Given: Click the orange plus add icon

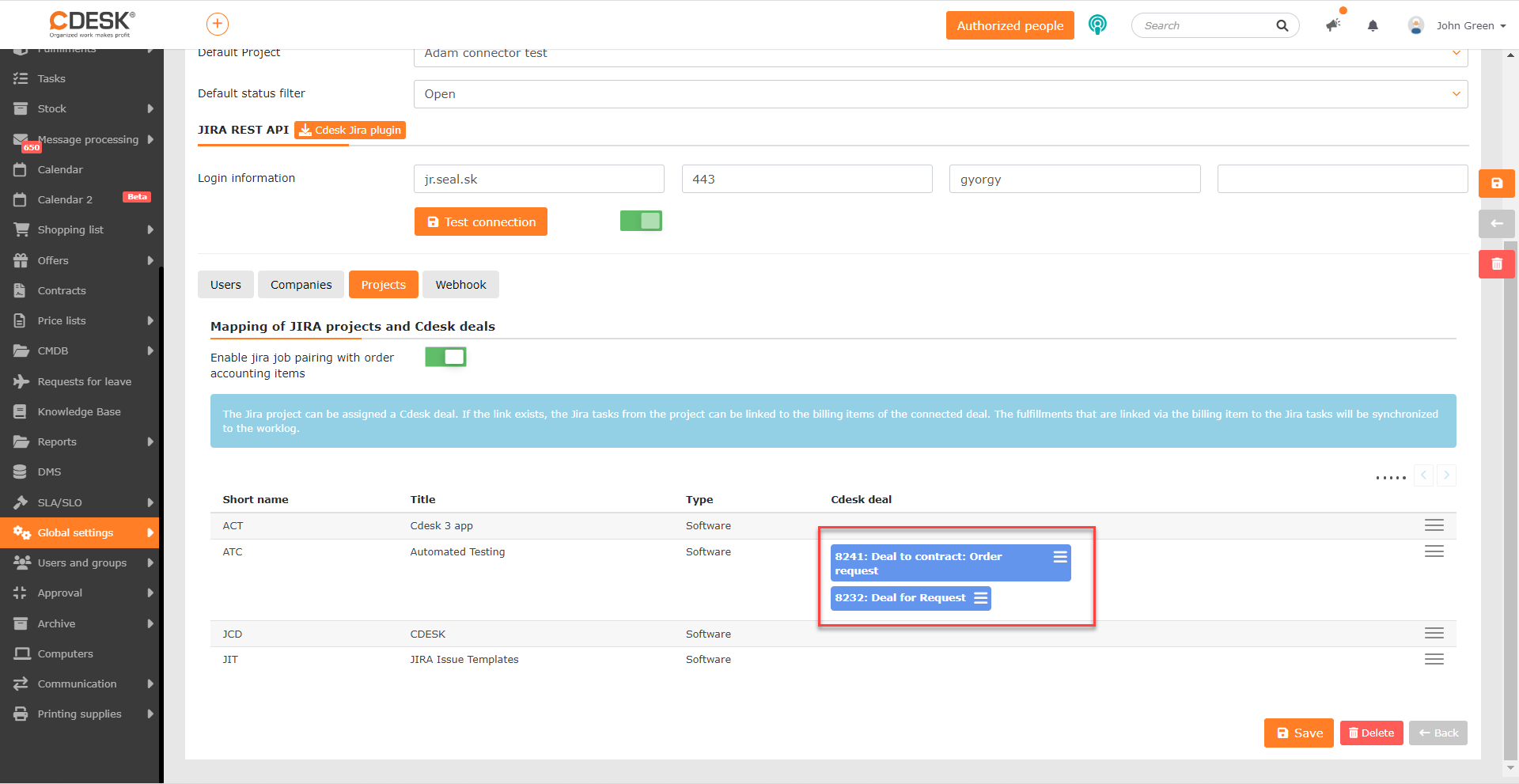Looking at the screenshot, I should [x=218, y=25].
